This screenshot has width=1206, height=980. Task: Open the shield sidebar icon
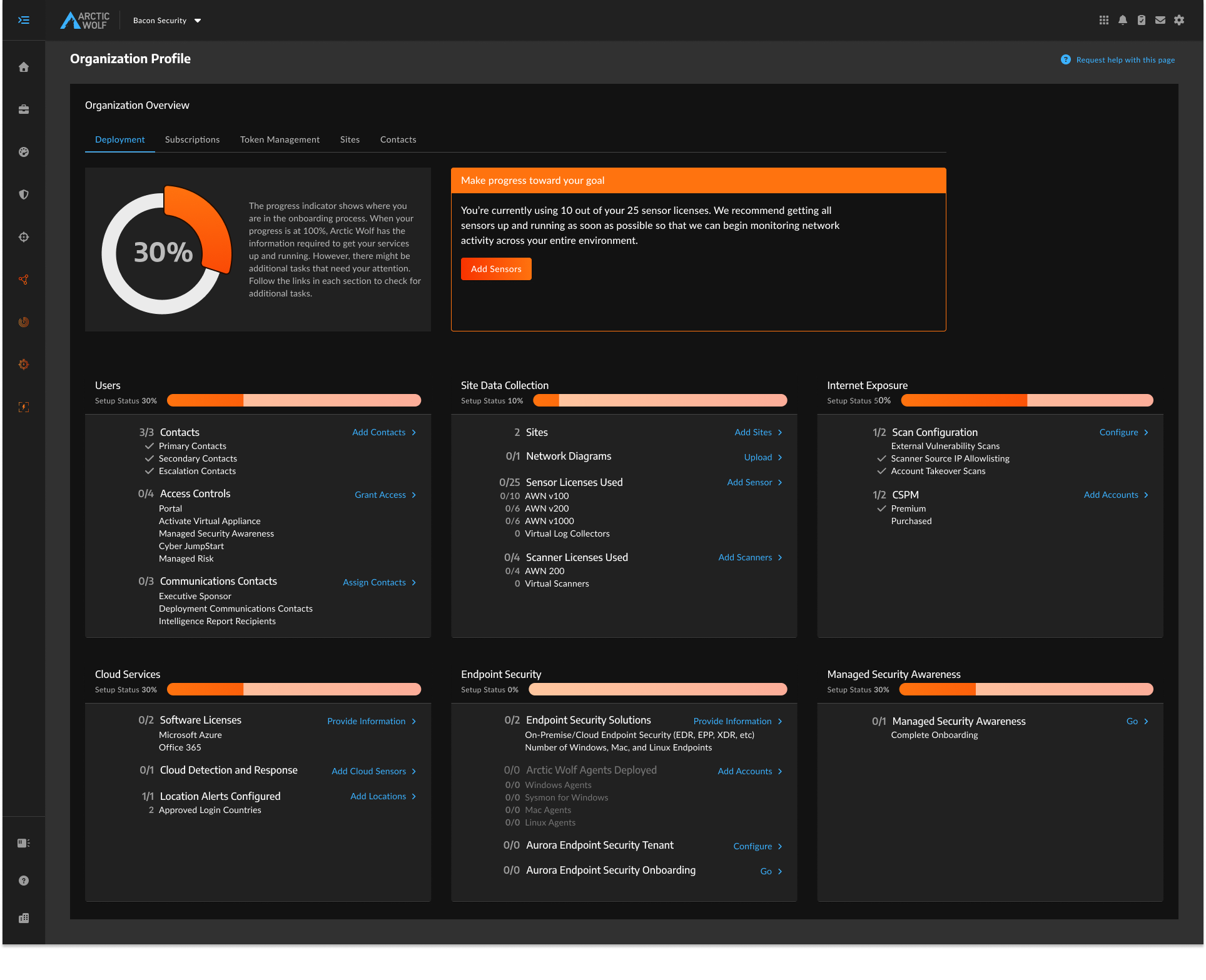[24, 194]
